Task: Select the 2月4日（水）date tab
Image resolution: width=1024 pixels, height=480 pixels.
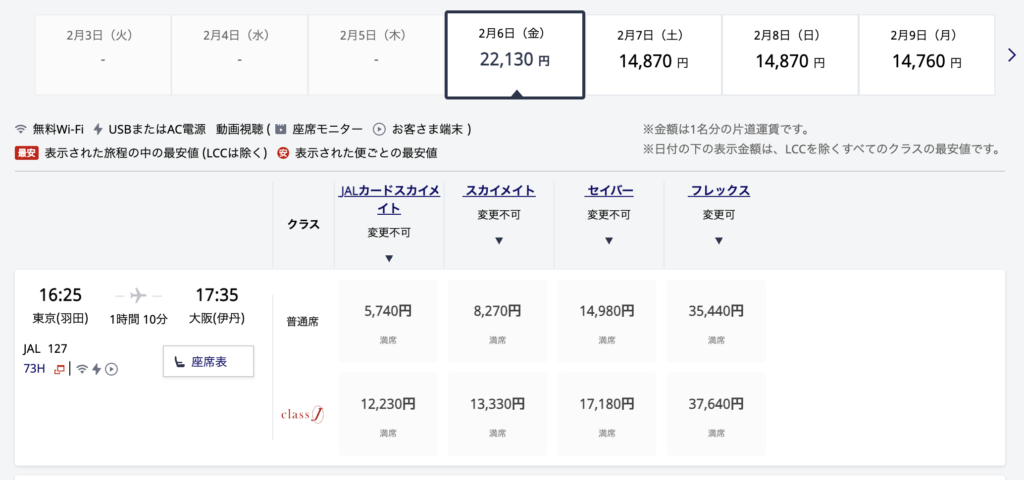Action: [x=240, y=55]
